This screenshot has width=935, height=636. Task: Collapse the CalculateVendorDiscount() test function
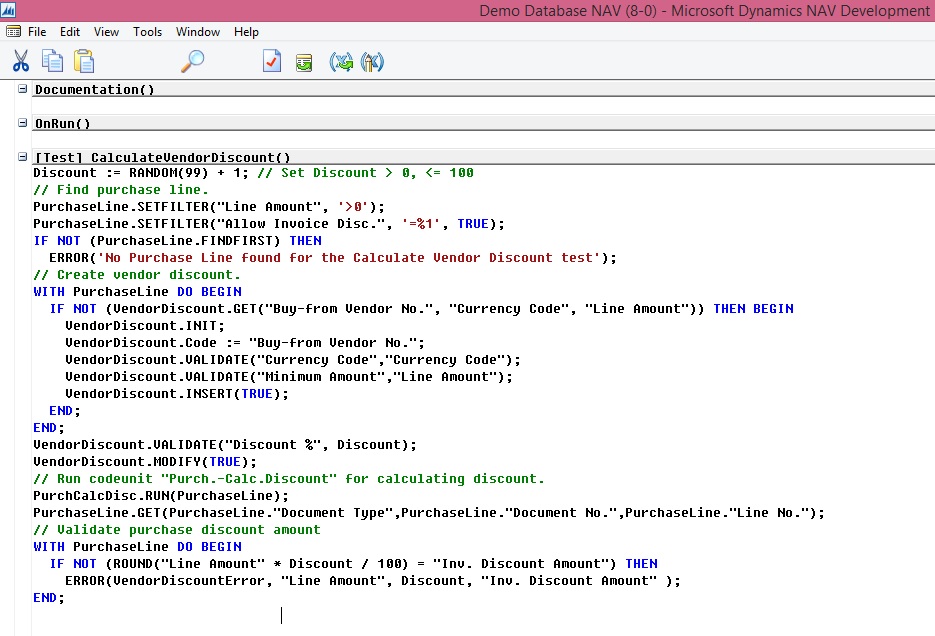(23, 158)
